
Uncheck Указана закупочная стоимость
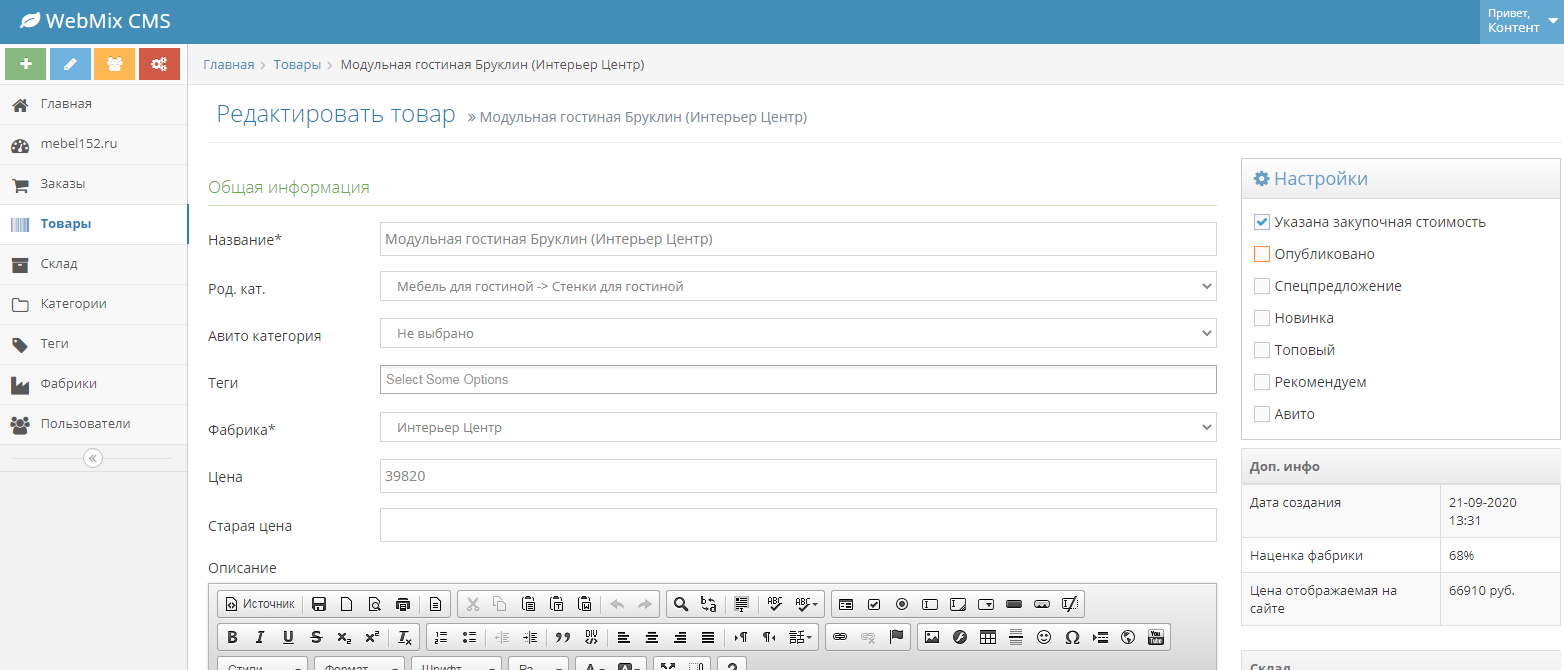point(1262,222)
